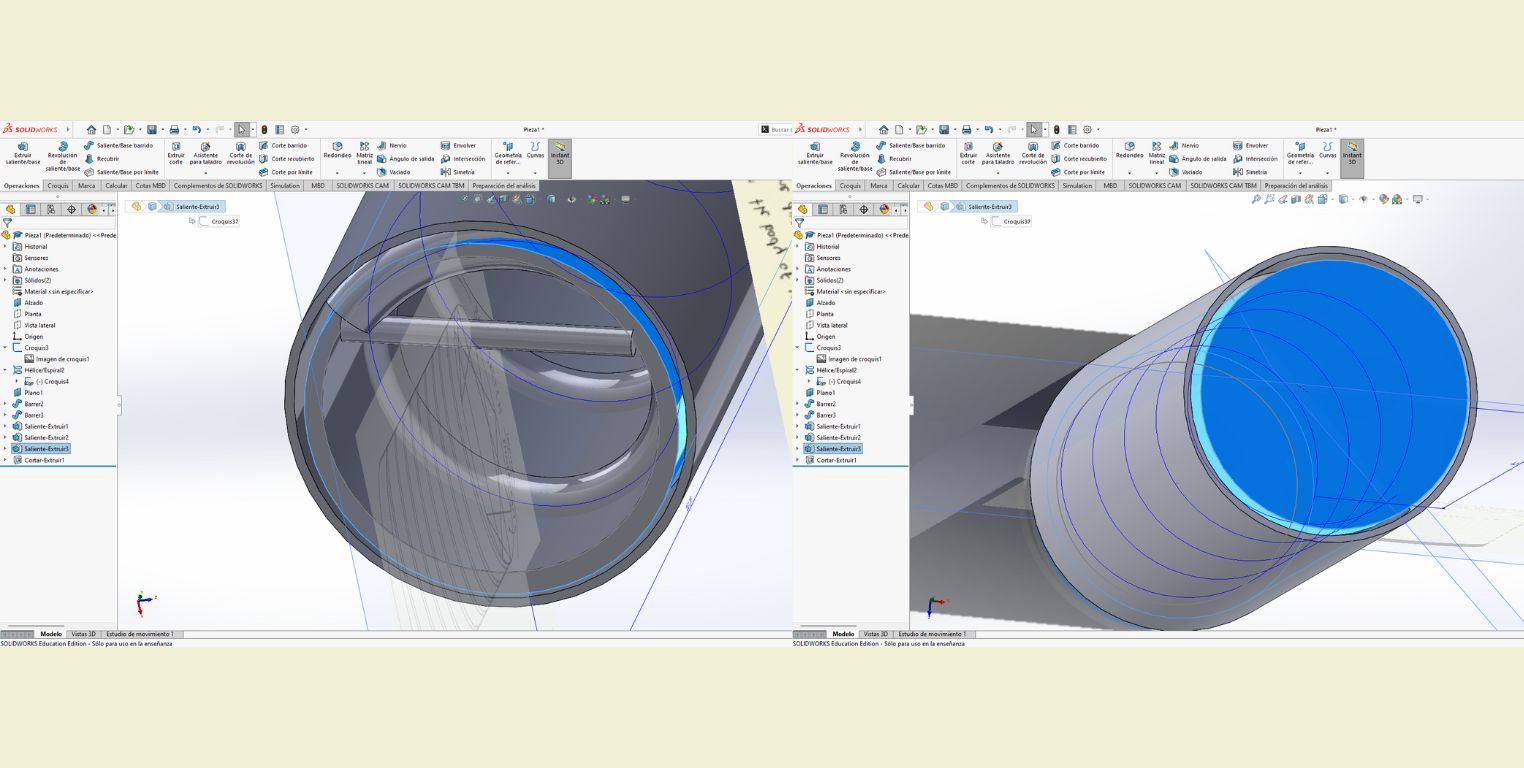1524x768 pixels.
Task: Collapse Hélice/Espiral2 in right window tree
Action: pos(797,370)
